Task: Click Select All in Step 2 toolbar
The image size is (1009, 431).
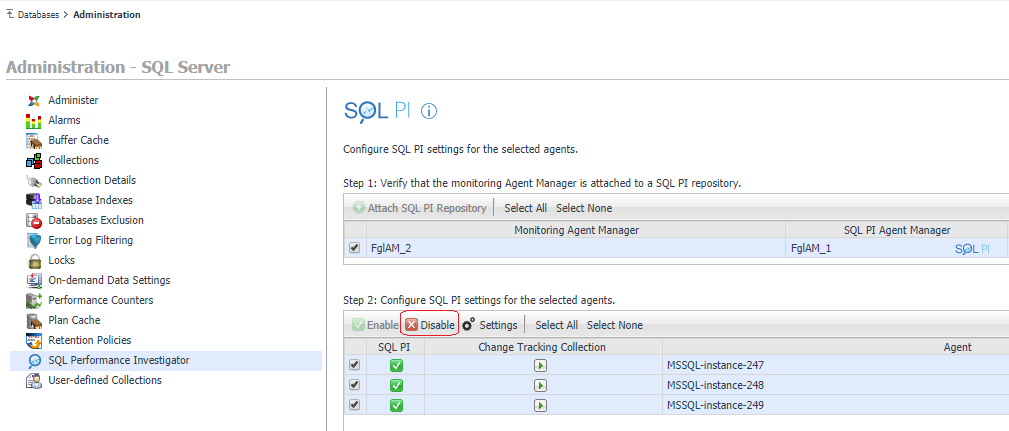Action: pos(557,325)
